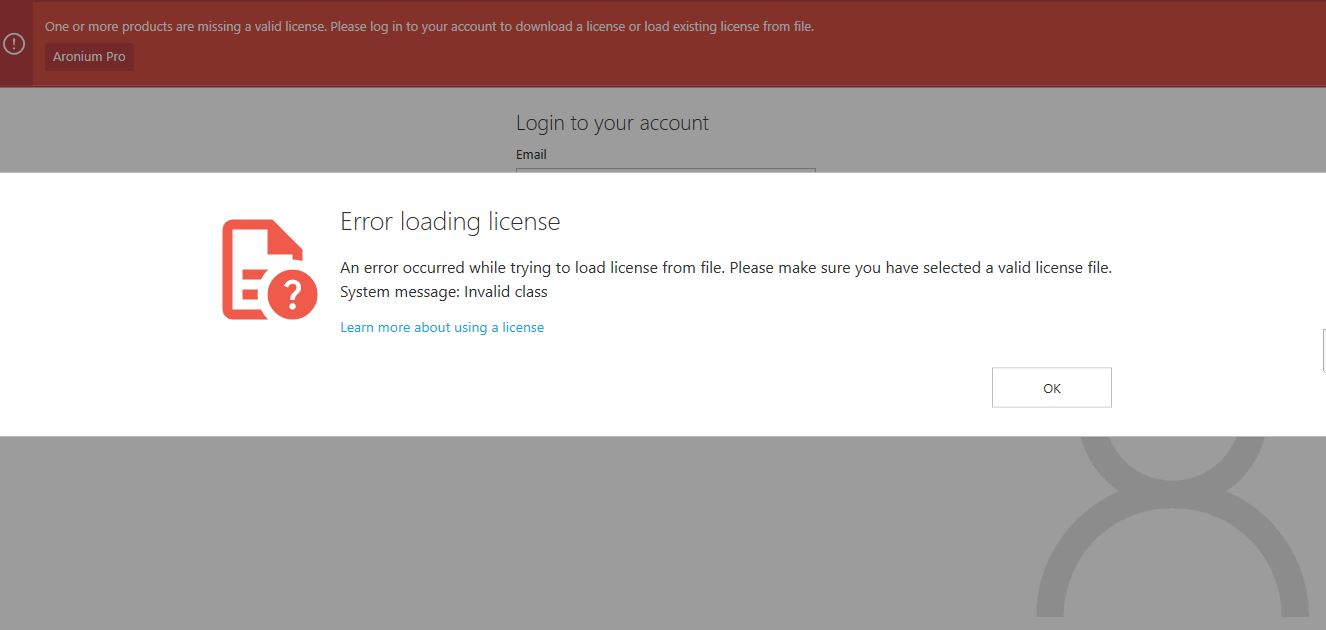Select the Error loading license dialog title
1326x630 pixels.
(x=450, y=221)
